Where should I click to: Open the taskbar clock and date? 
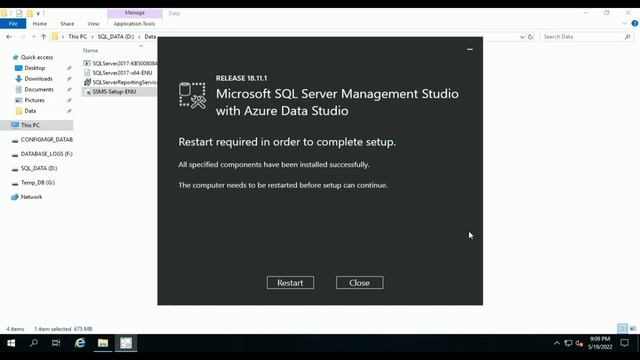600,343
